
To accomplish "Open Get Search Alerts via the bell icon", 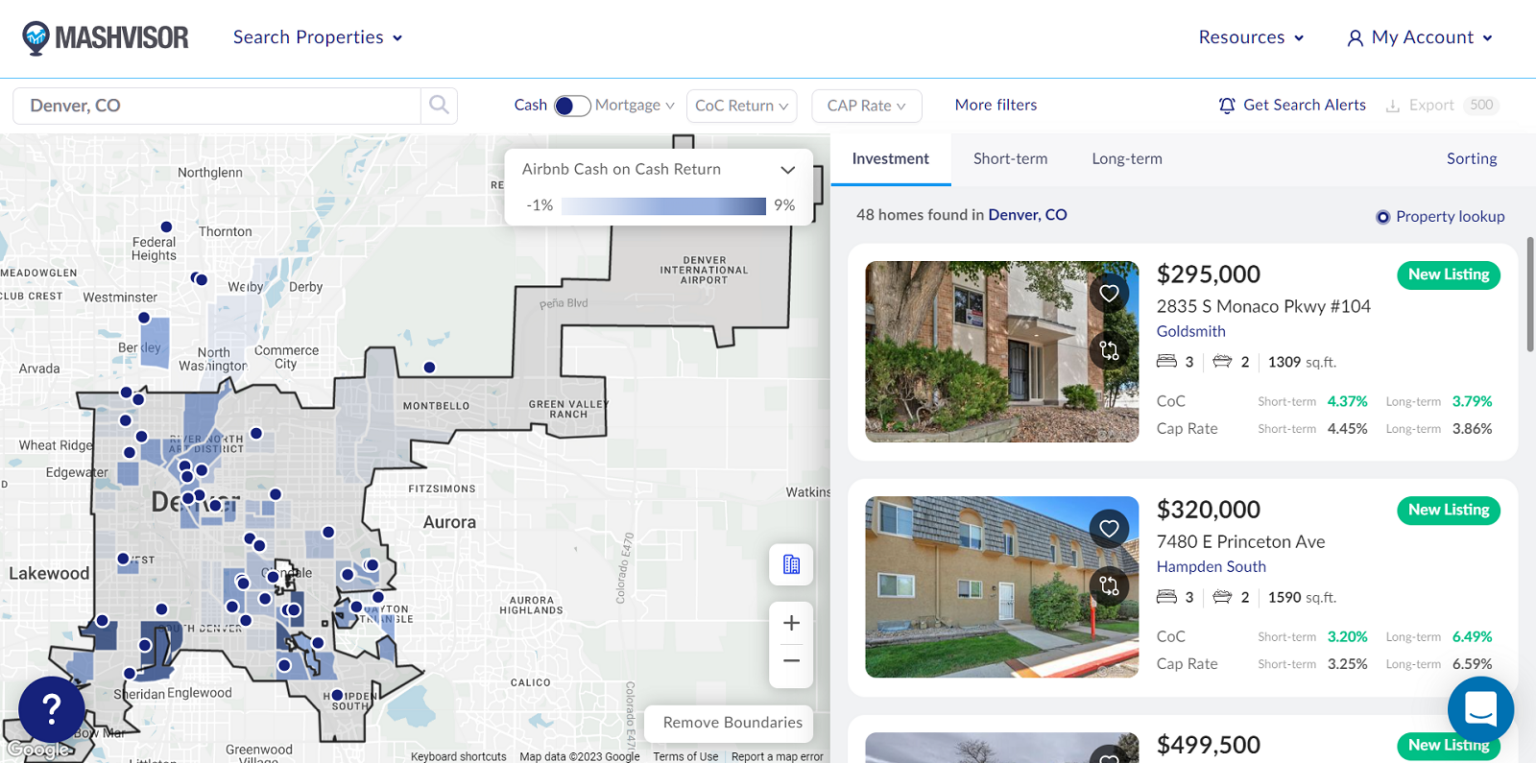I will (1228, 105).
